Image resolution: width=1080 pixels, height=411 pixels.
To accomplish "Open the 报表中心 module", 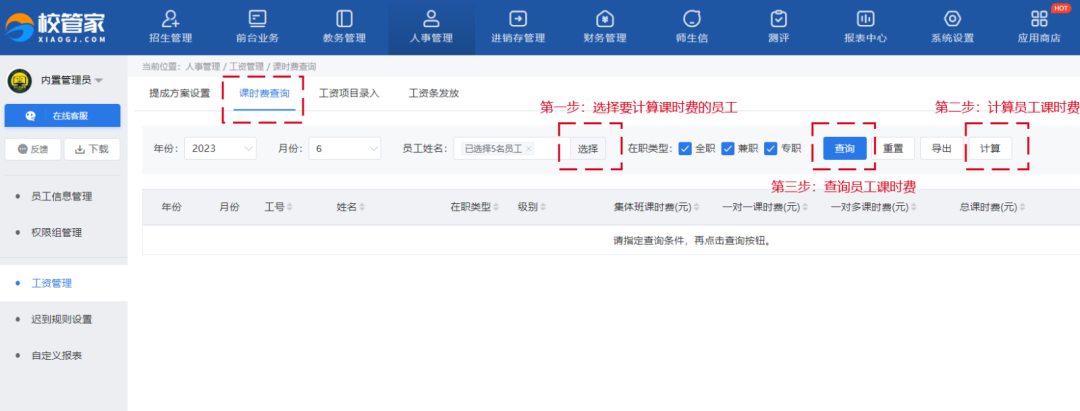I will 865,27.
